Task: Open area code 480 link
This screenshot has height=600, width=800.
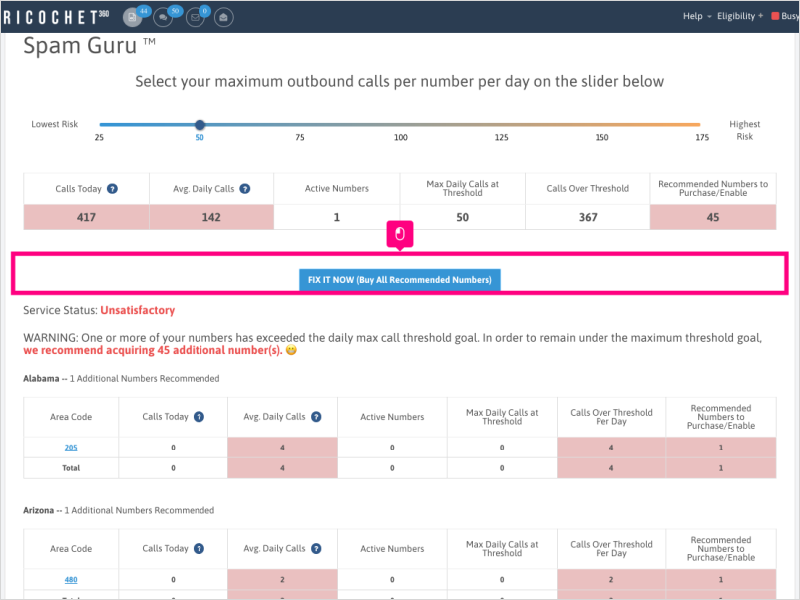Action: coord(71,580)
